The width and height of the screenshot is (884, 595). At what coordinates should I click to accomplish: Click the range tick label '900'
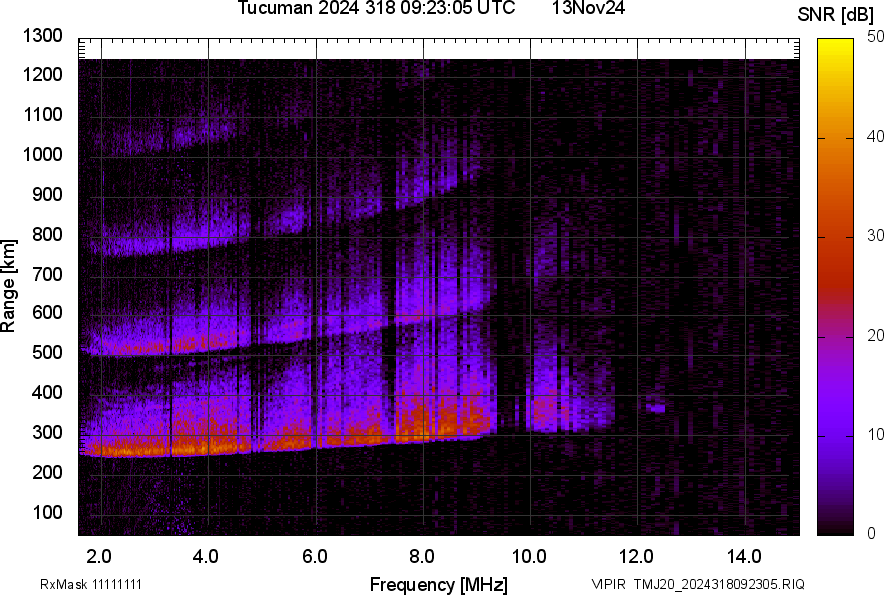pyautogui.click(x=47, y=195)
